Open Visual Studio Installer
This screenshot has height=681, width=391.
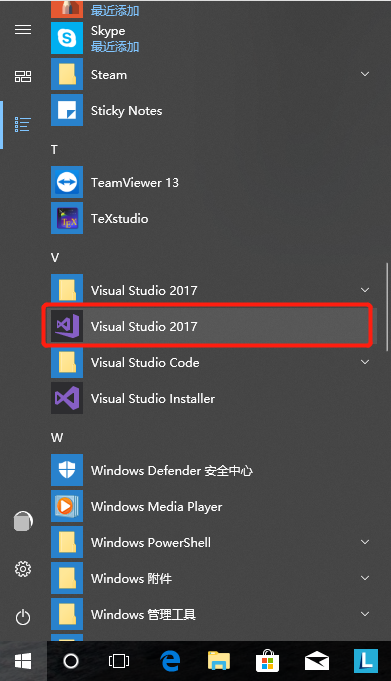207,398
